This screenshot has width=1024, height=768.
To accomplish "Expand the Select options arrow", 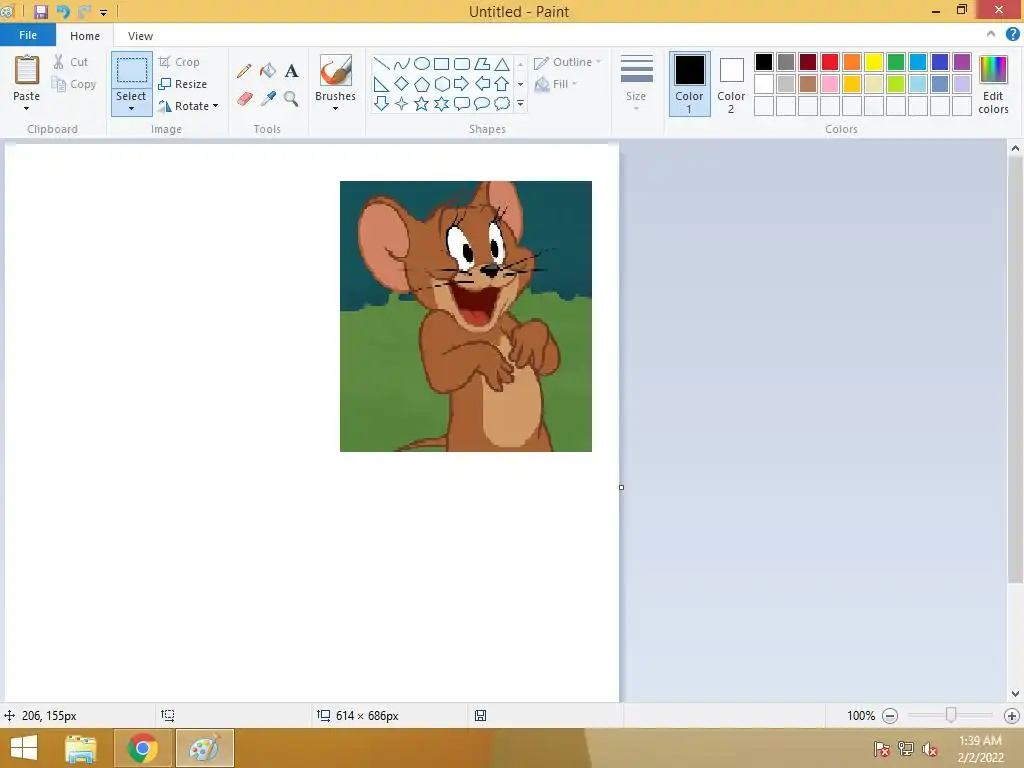I will pyautogui.click(x=131, y=108).
